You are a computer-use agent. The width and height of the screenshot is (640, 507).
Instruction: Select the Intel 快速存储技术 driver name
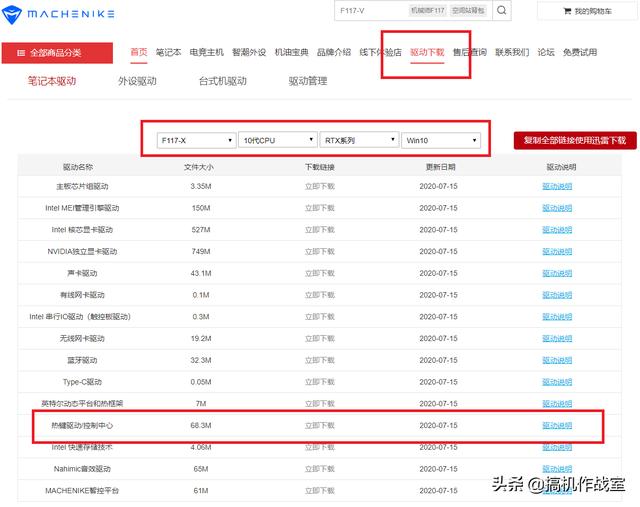click(x=82, y=447)
